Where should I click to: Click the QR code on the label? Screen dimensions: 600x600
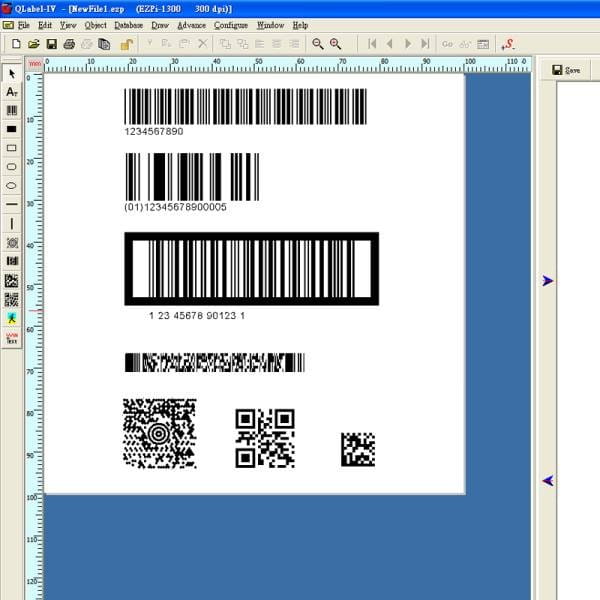[265, 438]
